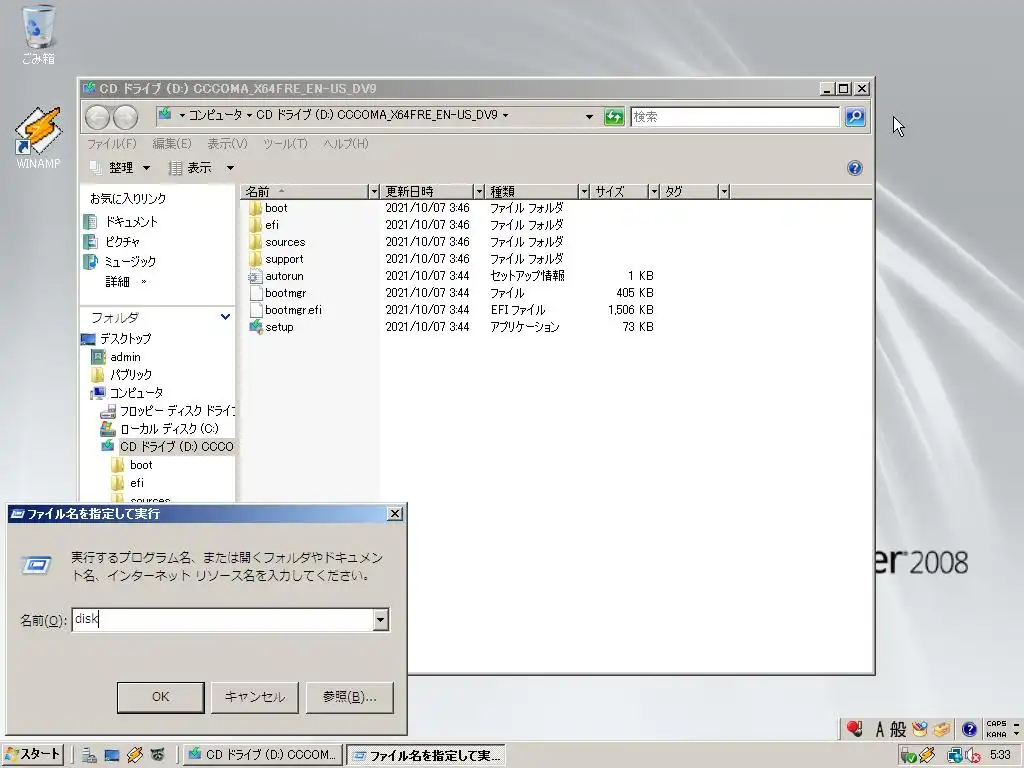Click network icon in system tray
Image resolution: width=1024 pixels, height=768 pixels.
(x=955, y=756)
